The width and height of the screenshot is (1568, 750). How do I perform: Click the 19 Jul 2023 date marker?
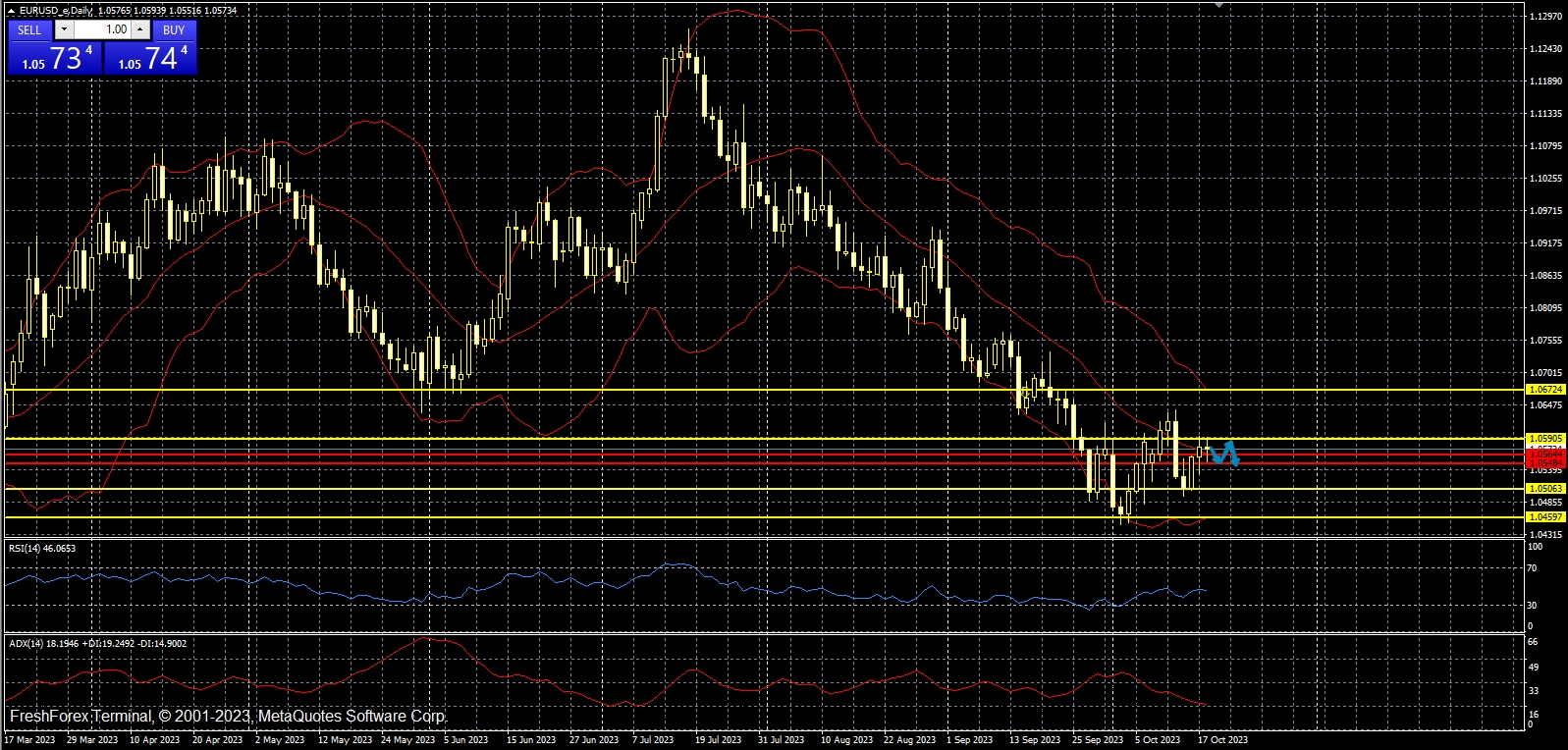click(x=718, y=740)
